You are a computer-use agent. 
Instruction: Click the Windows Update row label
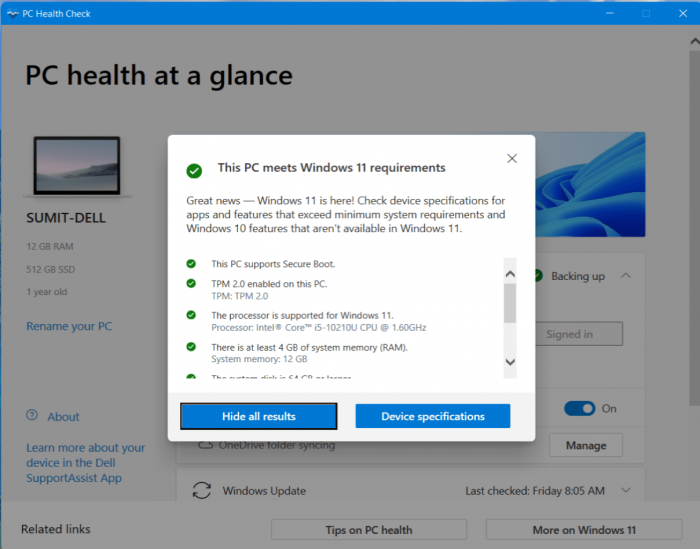(264, 491)
